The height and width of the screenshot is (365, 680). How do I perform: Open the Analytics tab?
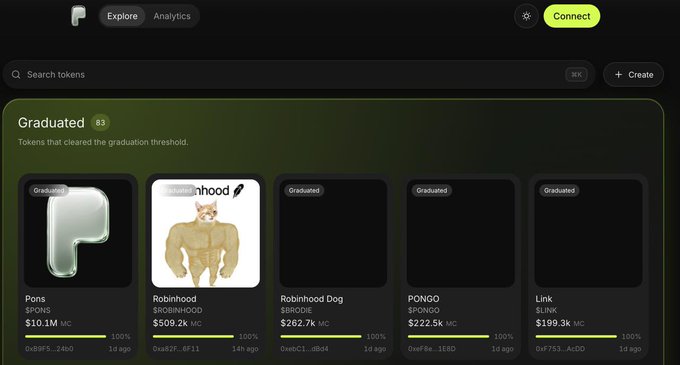tap(172, 16)
